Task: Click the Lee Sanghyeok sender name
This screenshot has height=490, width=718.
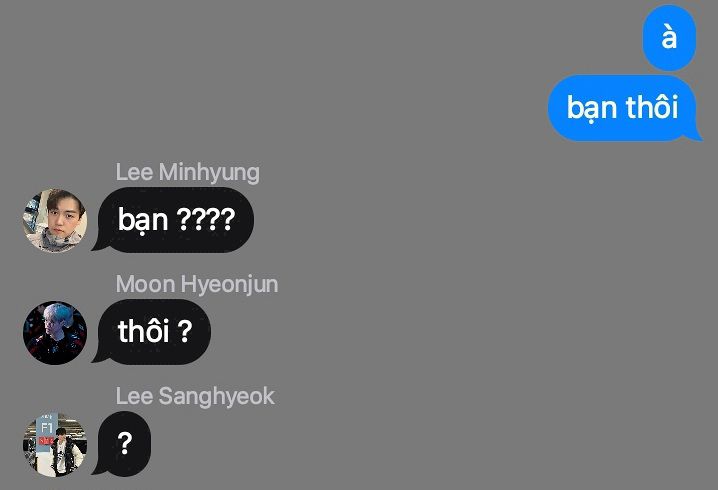Action: (x=195, y=396)
